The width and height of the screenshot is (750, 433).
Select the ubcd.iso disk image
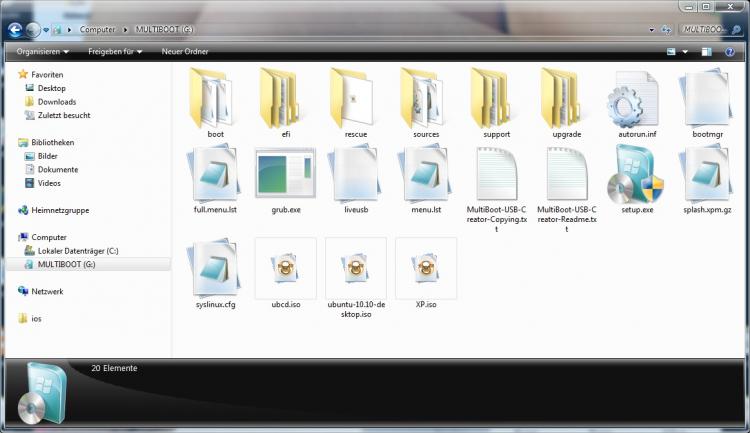tap(285, 268)
